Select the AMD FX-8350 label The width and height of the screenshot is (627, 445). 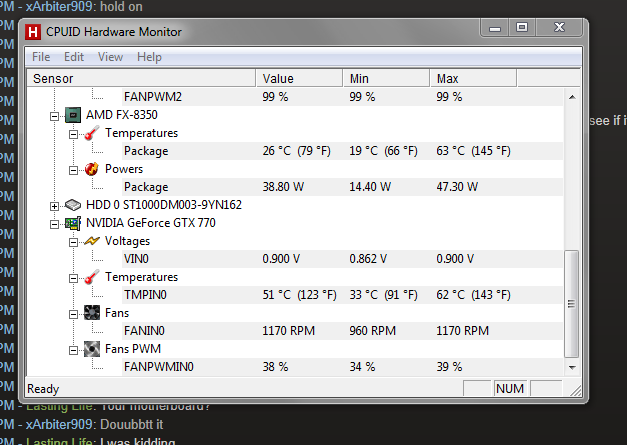coord(122,115)
